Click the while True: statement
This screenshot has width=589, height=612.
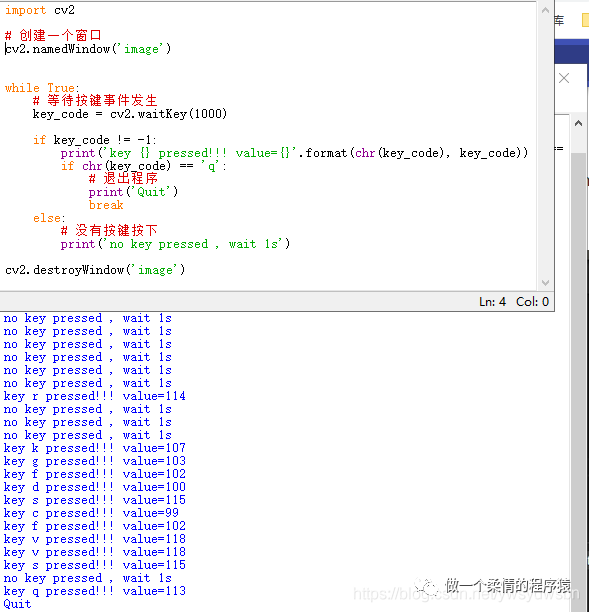point(42,88)
